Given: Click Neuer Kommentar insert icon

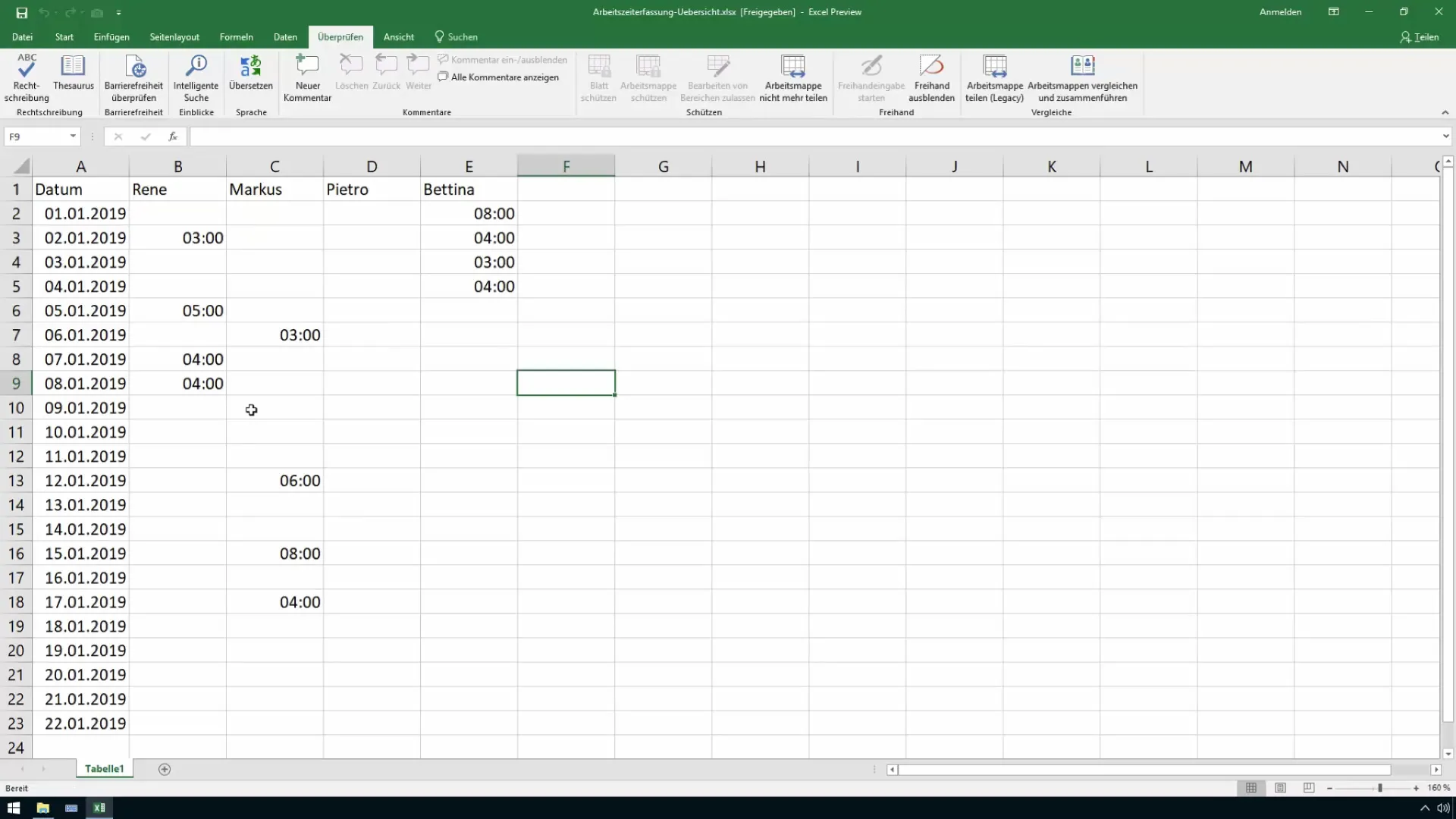Looking at the screenshot, I should tap(307, 78).
